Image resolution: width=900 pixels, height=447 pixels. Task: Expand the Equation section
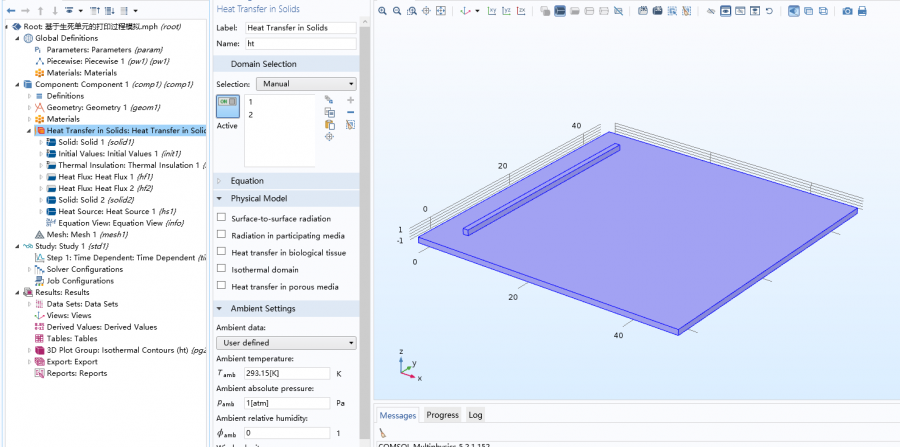247,181
